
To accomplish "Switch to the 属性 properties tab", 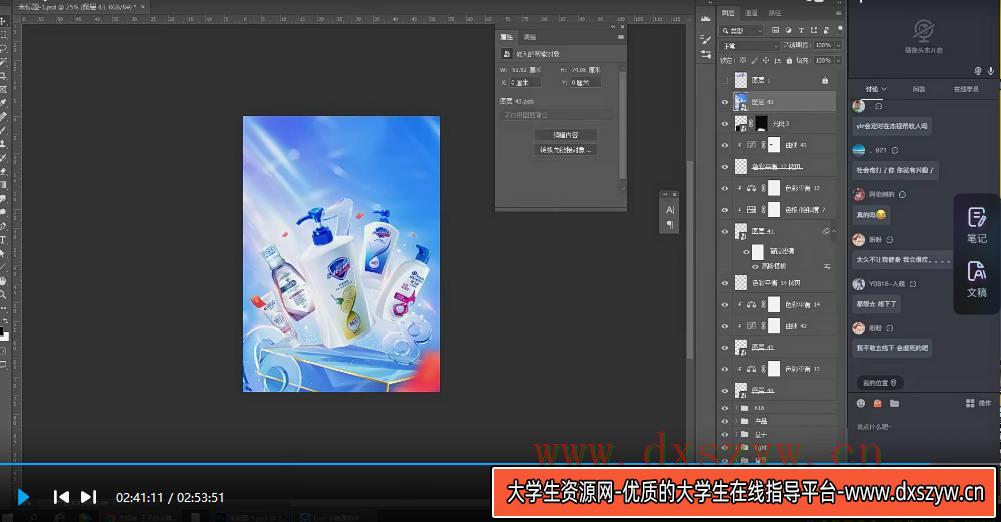I will [x=507, y=37].
